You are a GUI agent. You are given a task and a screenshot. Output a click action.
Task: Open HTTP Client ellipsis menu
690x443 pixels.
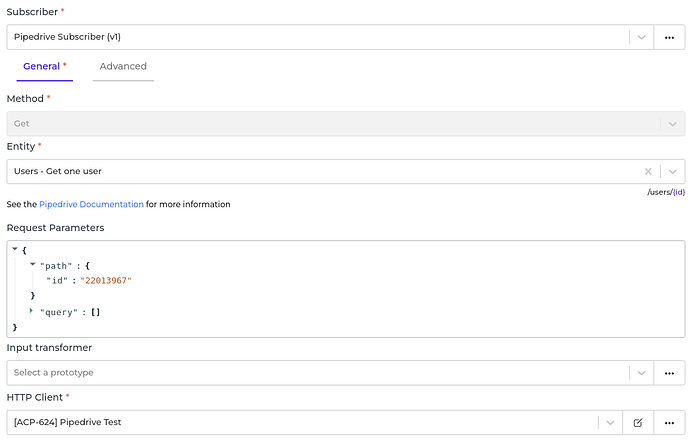(x=669, y=423)
